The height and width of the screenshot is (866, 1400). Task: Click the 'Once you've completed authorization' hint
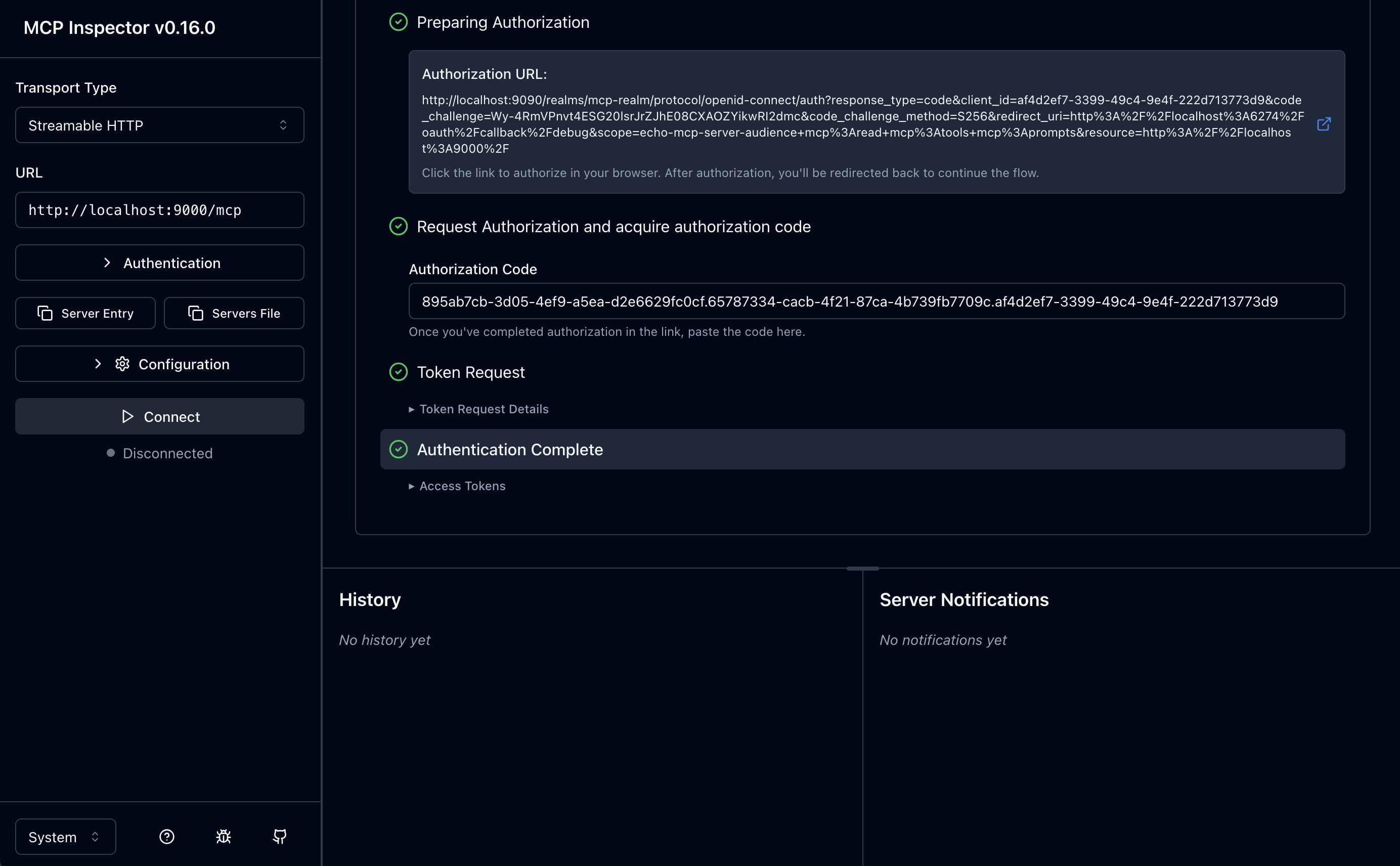pyautogui.click(x=607, y=332)
